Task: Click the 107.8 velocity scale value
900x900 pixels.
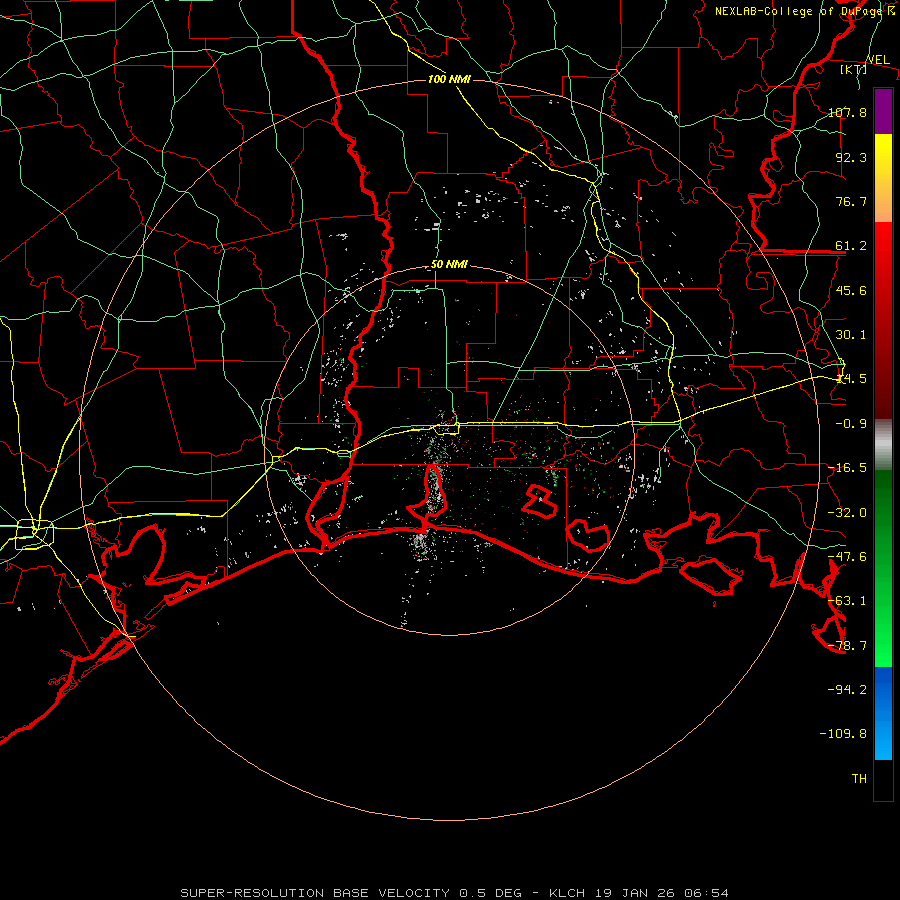Action: 847,112
